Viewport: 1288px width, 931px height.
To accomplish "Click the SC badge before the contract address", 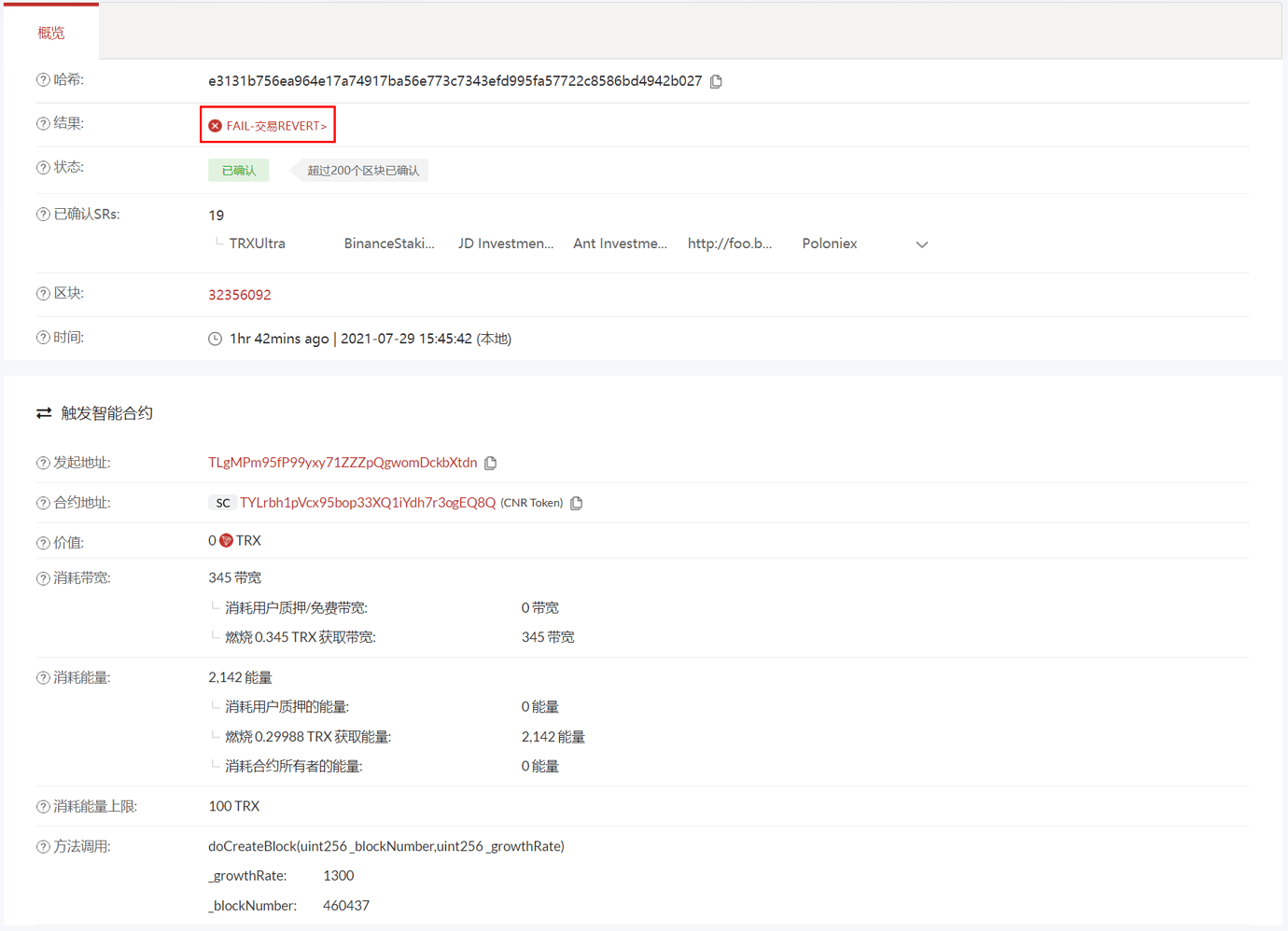I will 223,502.
